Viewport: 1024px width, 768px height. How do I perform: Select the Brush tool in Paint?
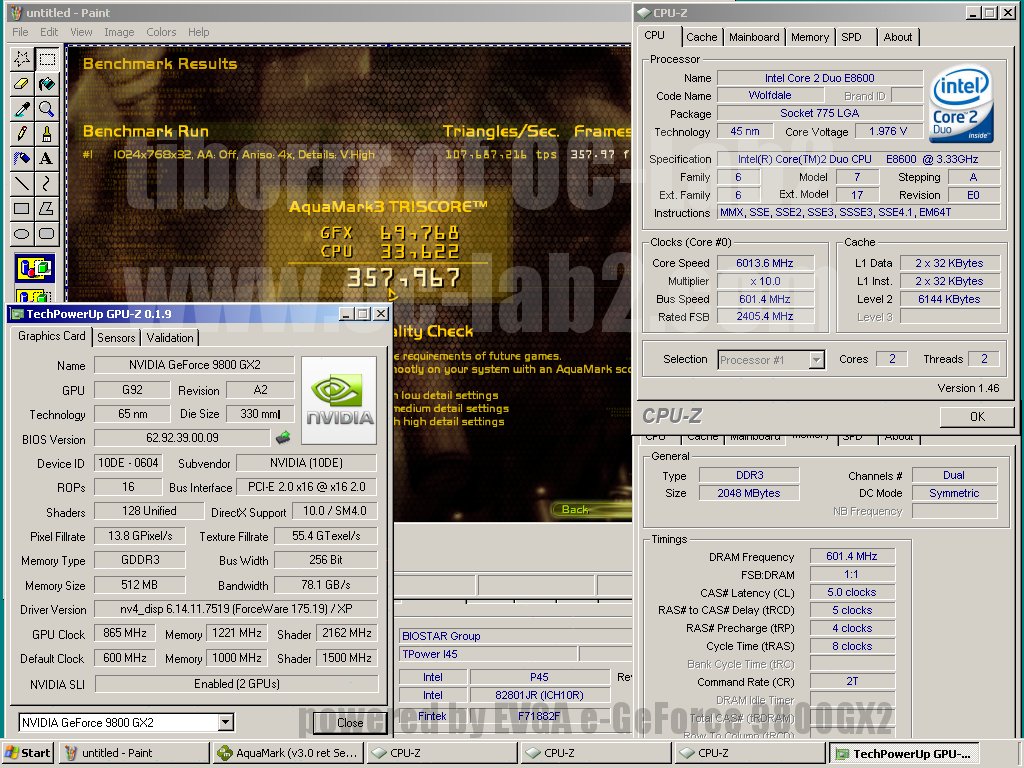(x=47, y=134)
